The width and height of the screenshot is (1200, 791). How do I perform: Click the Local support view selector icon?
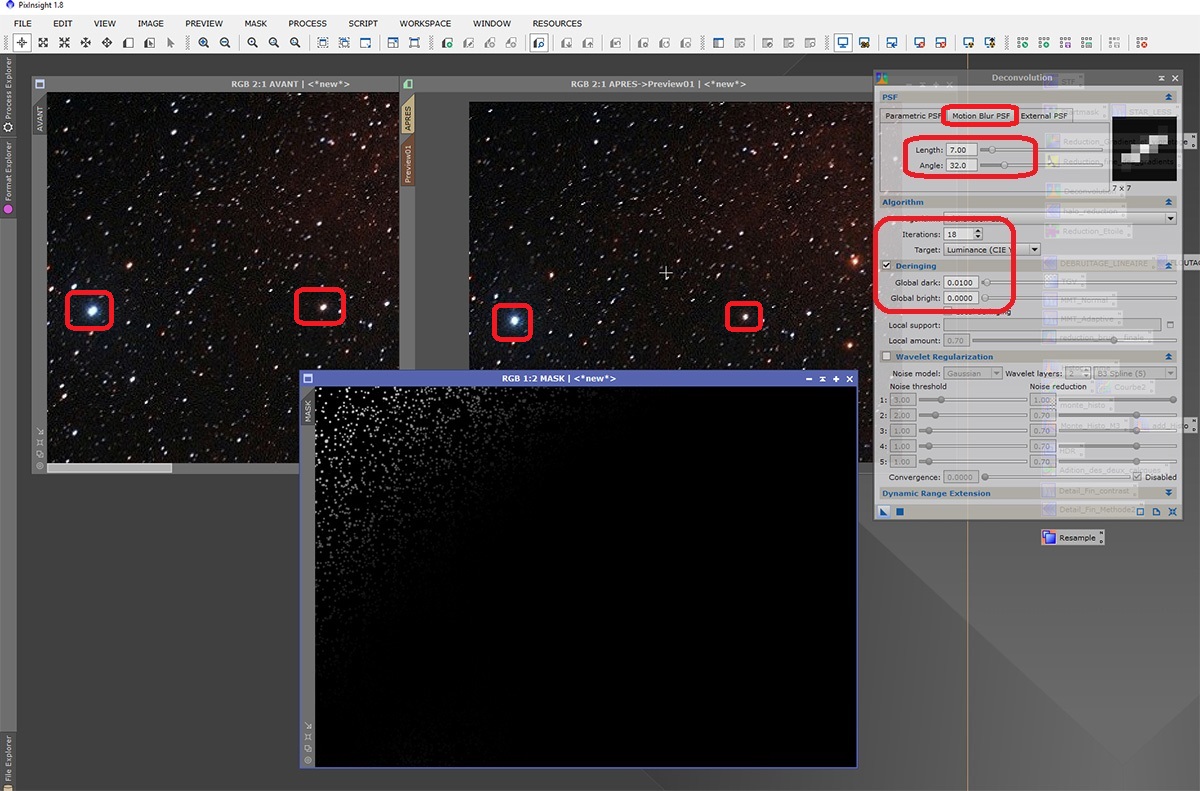pyautogui.click(x=1170, y=325)
